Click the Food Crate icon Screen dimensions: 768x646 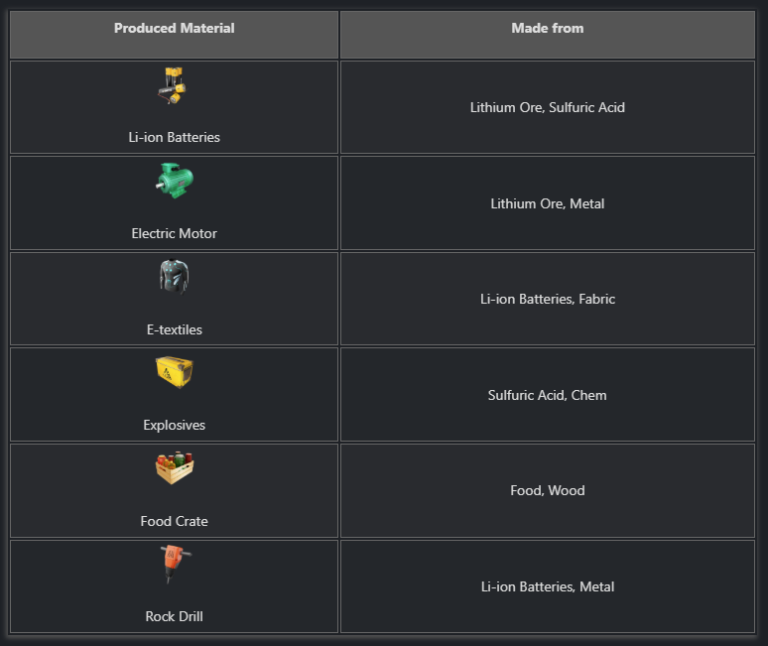(174, 467)
